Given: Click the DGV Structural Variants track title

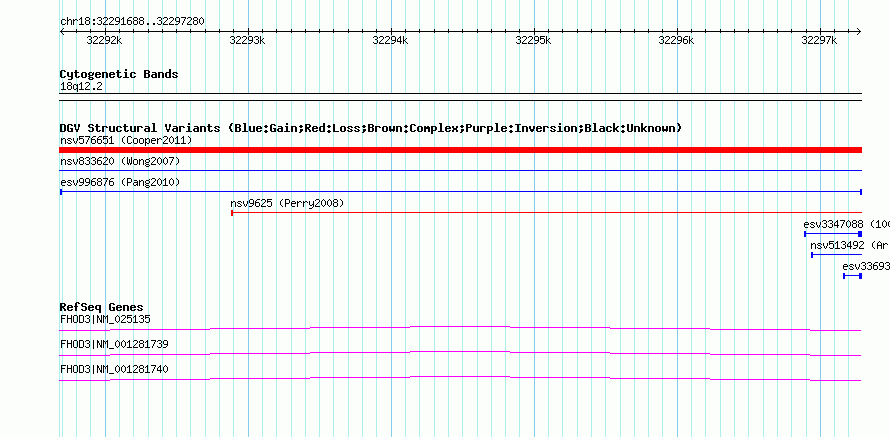Looking at the screenshot, I should (x=371, y=128).
